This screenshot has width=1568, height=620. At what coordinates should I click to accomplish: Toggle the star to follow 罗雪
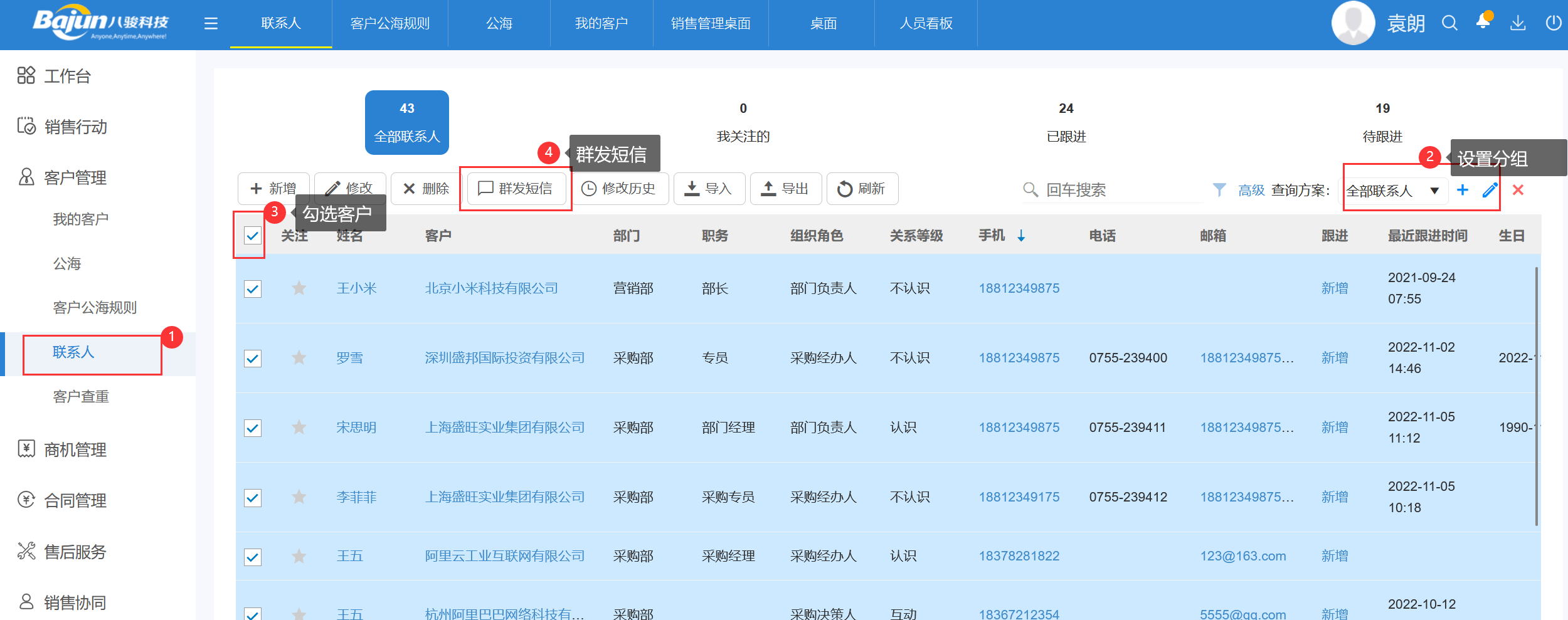[299, 357]
